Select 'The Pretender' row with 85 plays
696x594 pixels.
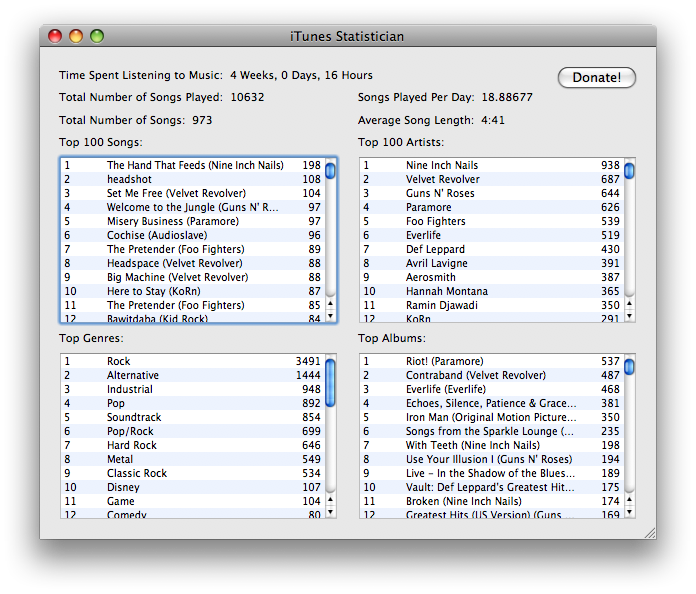click(x=193, y=305)
